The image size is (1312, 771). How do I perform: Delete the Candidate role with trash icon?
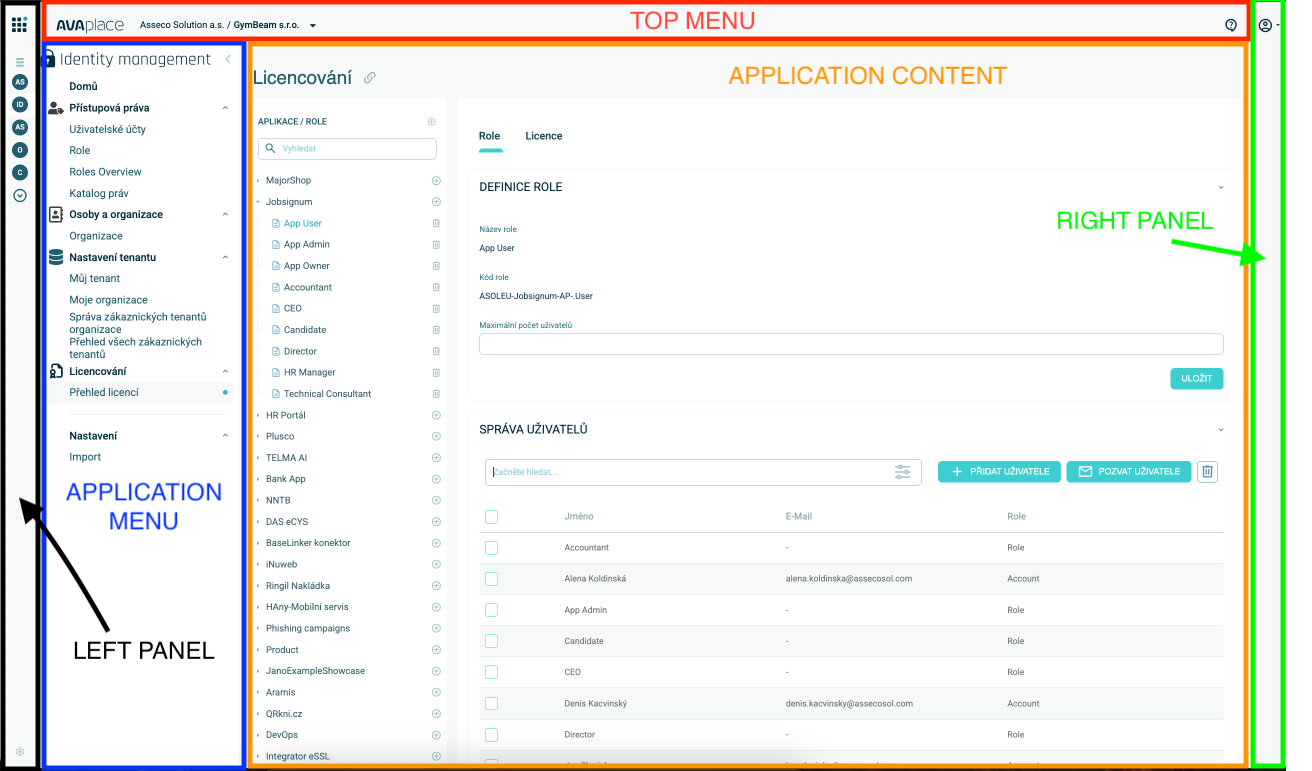(436, 330)
